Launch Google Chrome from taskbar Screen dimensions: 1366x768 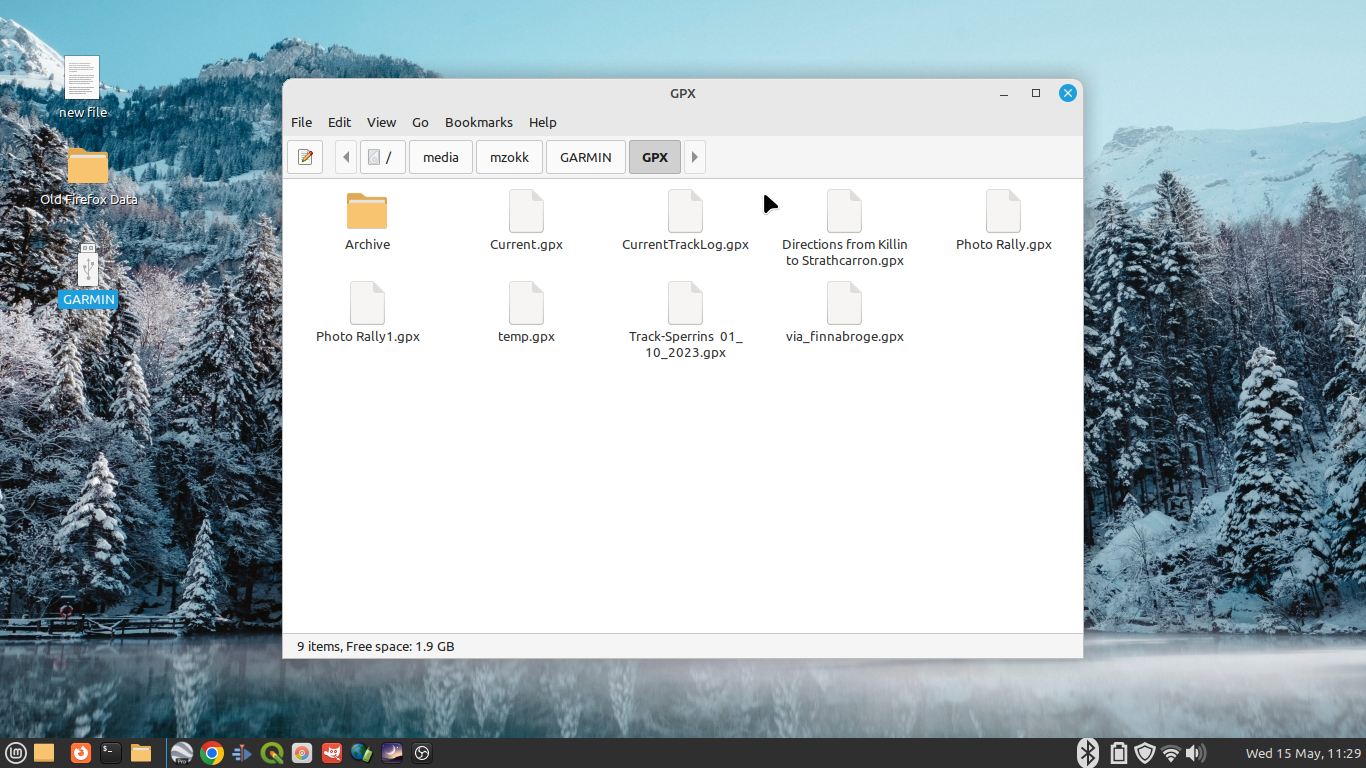(211, 753)
